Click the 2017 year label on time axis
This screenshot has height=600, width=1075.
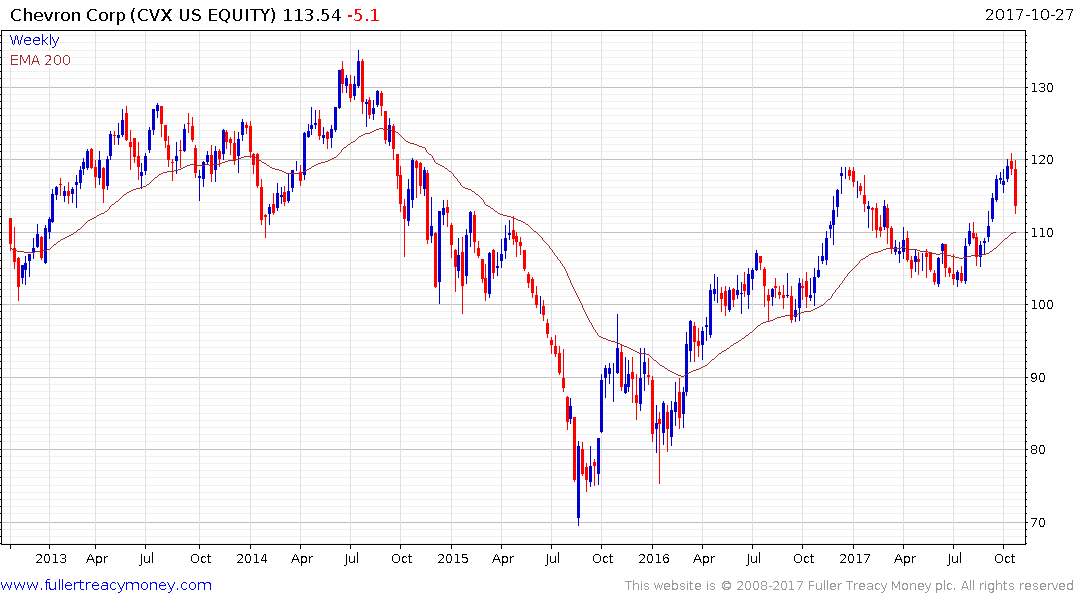pyautogui.click(x=854, y=558)
